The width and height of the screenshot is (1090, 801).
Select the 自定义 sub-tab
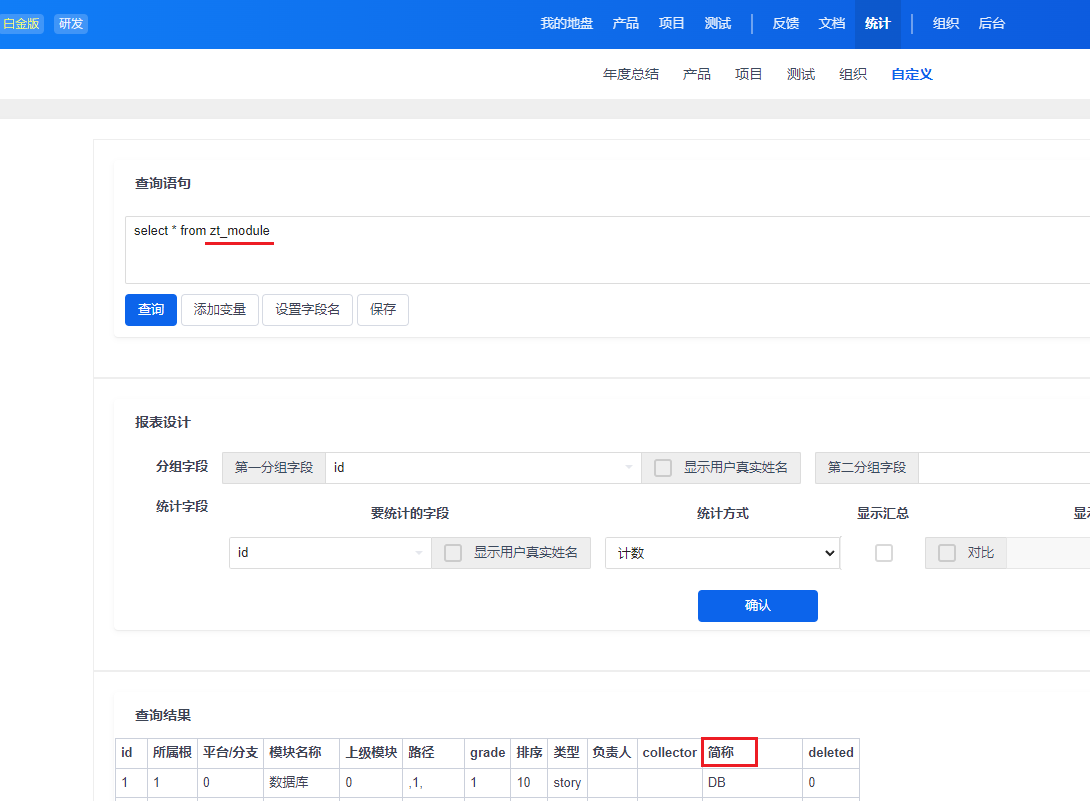click(x=911, y=75)
